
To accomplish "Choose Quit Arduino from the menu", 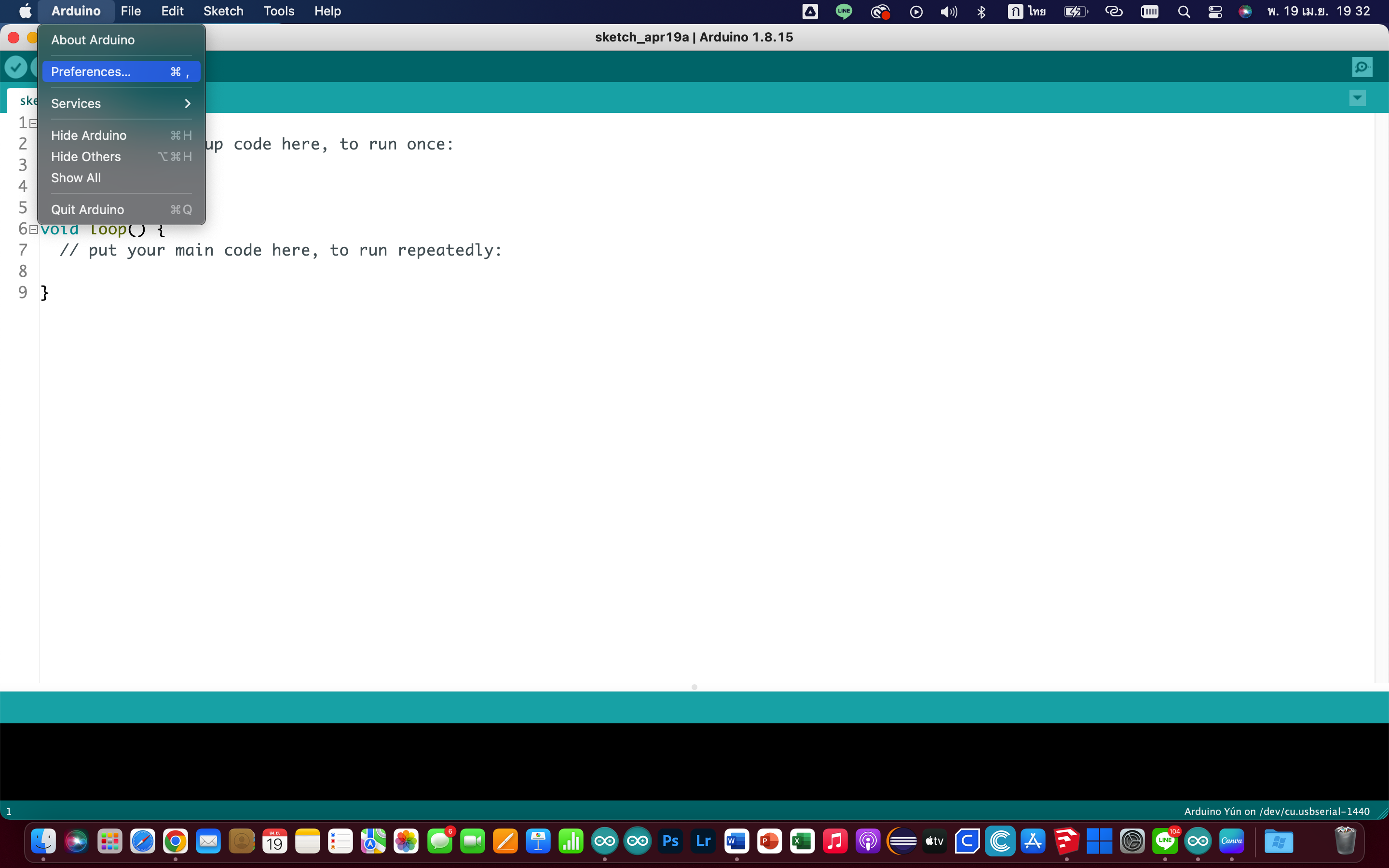I will (x=122, y=210).
